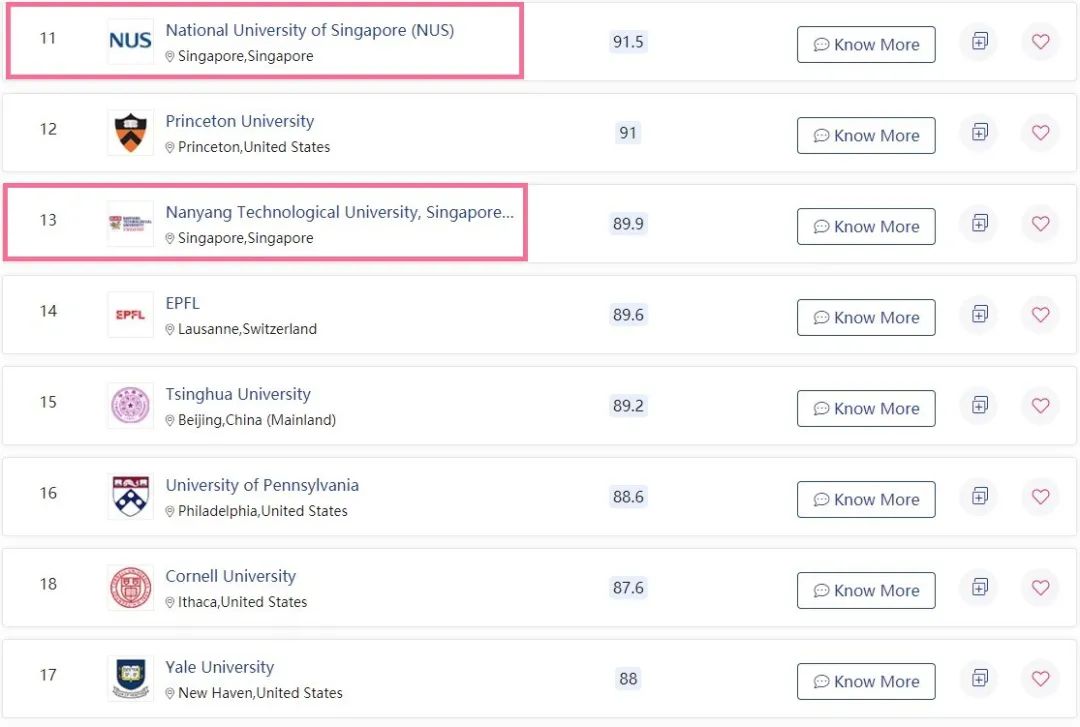Save Yale University with the heart icon
The height and width of the screenshot is (727, 1080).
pyautogui.click(x=1040, y=679)
